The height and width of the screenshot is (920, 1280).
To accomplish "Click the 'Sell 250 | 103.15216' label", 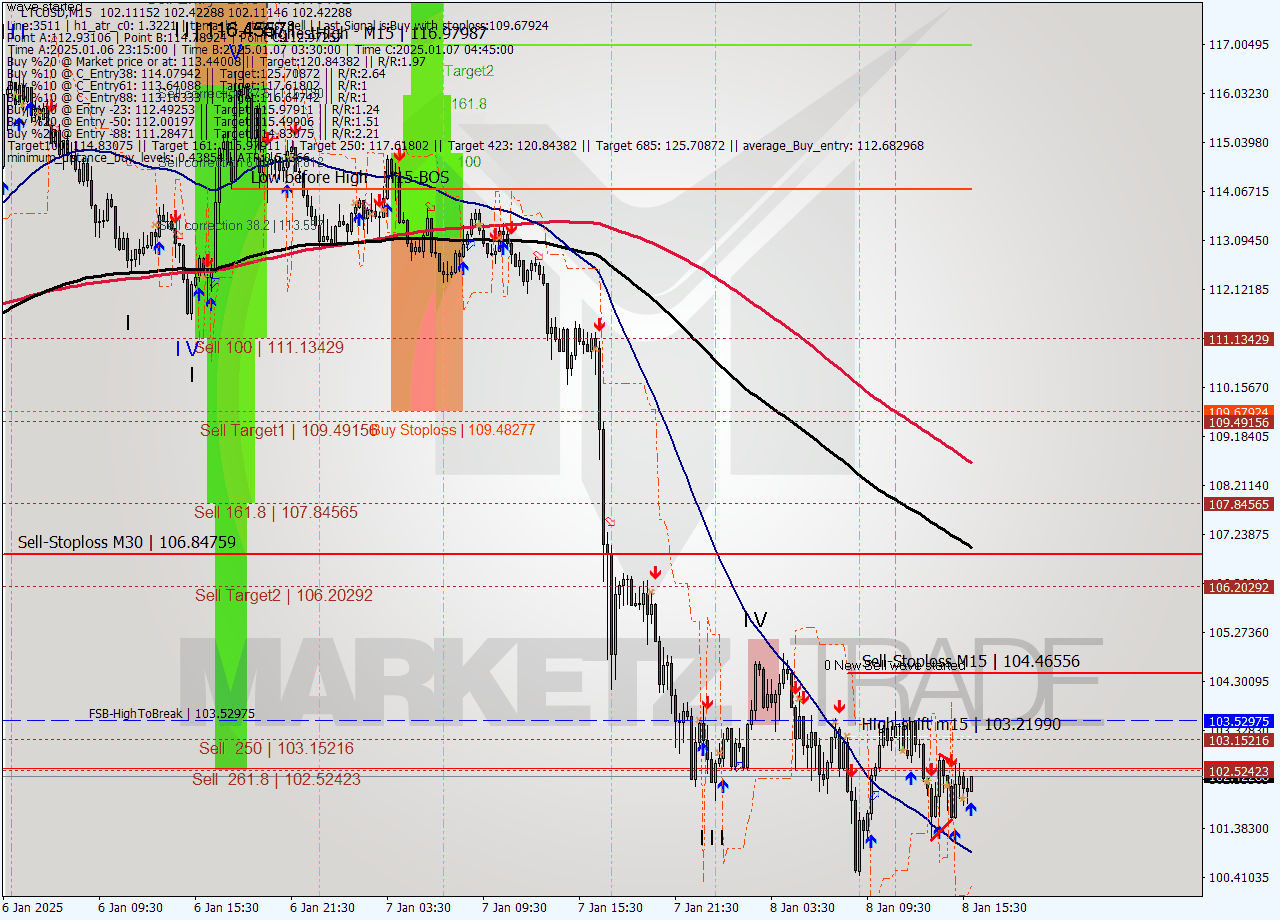I will pyautogui.click(x=276, y=748).
